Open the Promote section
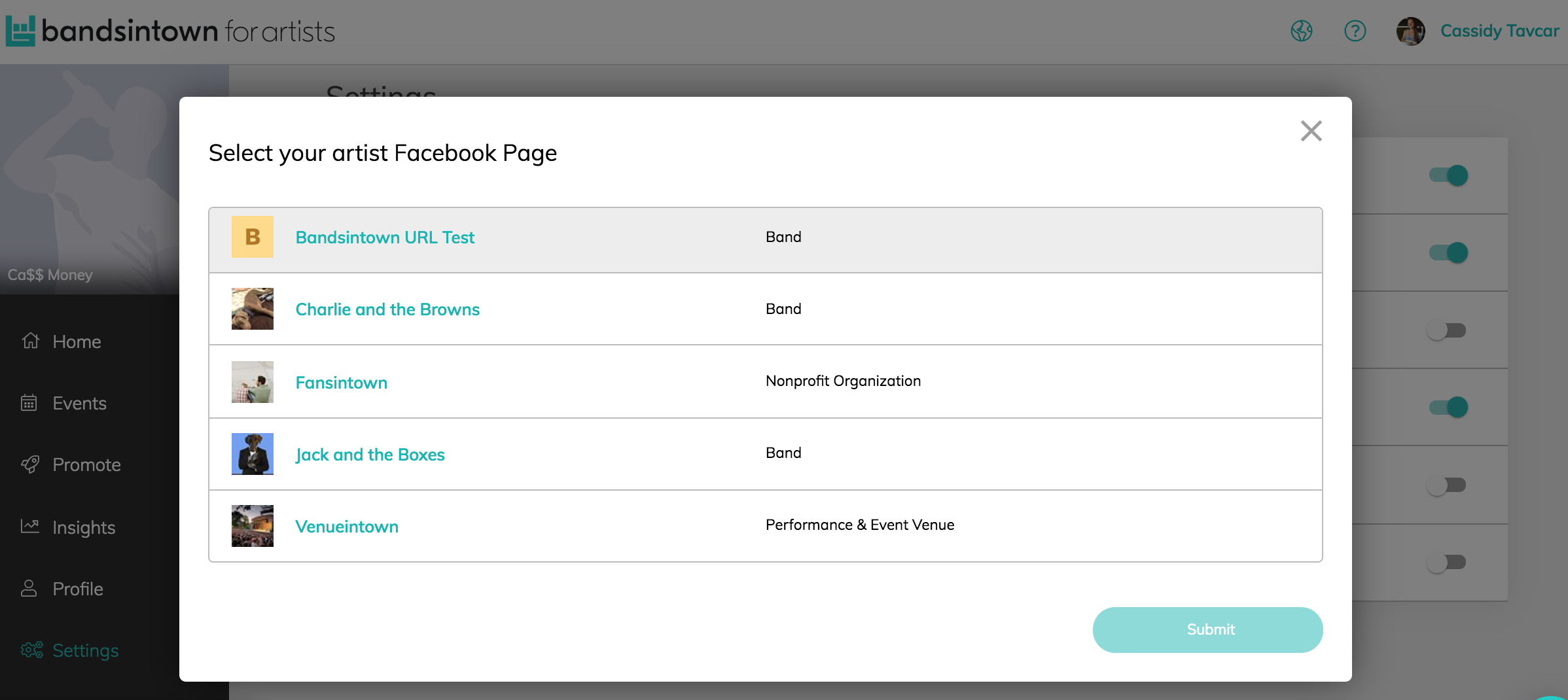The width and height of the screenshot is (1568, 700). click(x=86, y=464)
